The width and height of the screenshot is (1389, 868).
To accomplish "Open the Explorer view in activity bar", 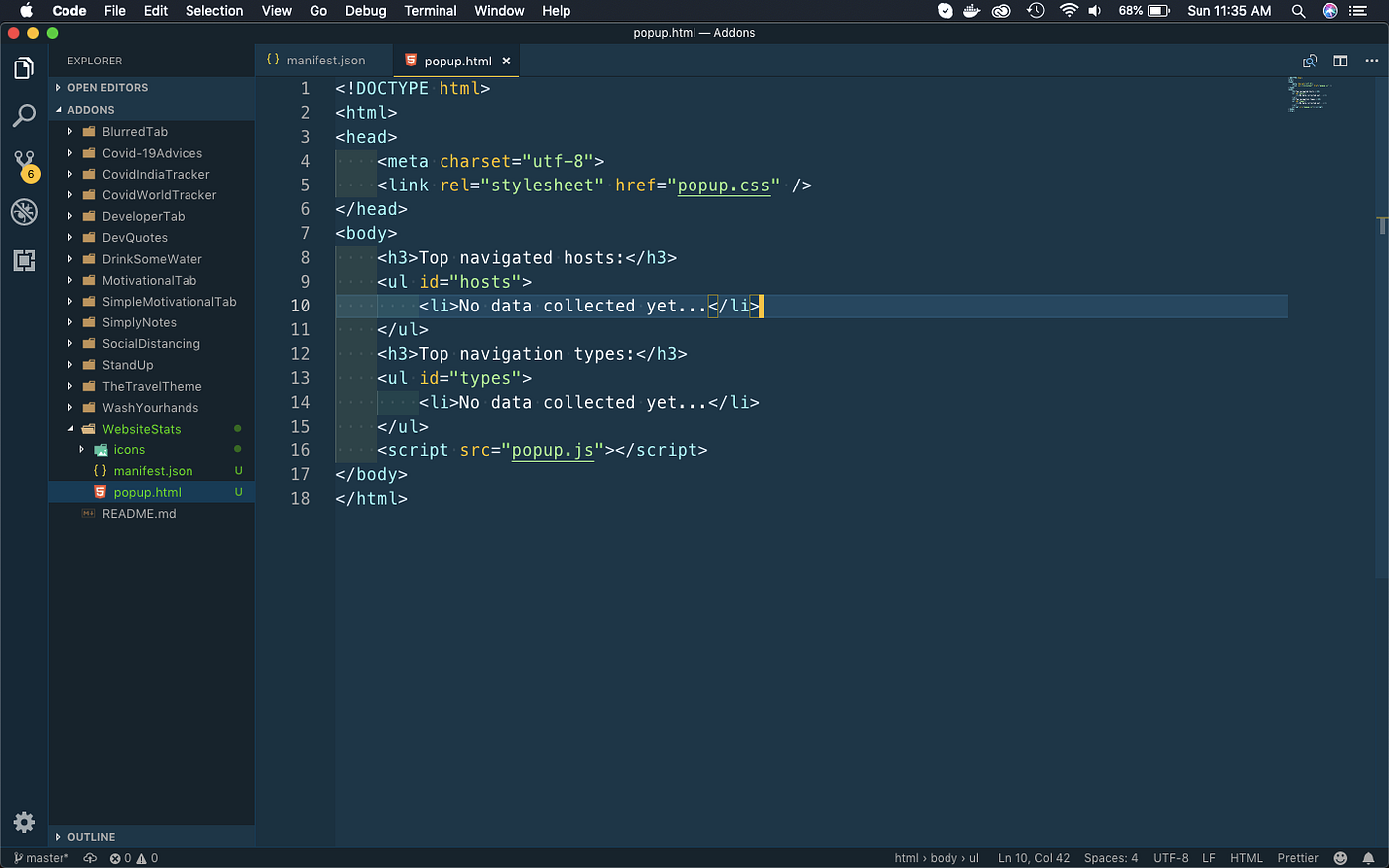I will click(24, 68).
